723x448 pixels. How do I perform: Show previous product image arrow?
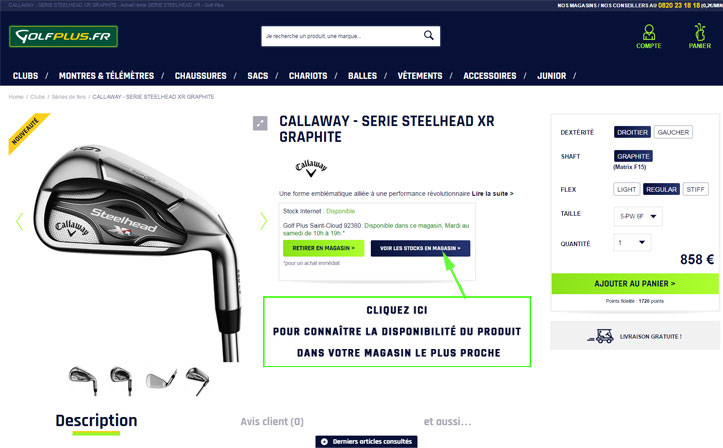(19, 221)
